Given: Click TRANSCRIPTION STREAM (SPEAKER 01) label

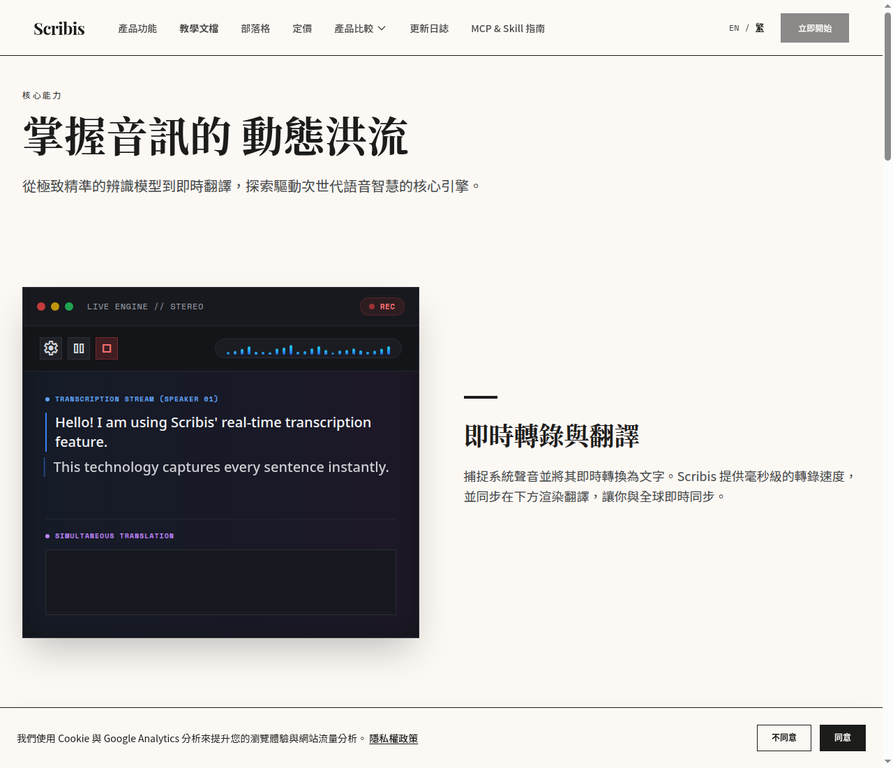Looking at the screenshot, I should pos(136,399).
